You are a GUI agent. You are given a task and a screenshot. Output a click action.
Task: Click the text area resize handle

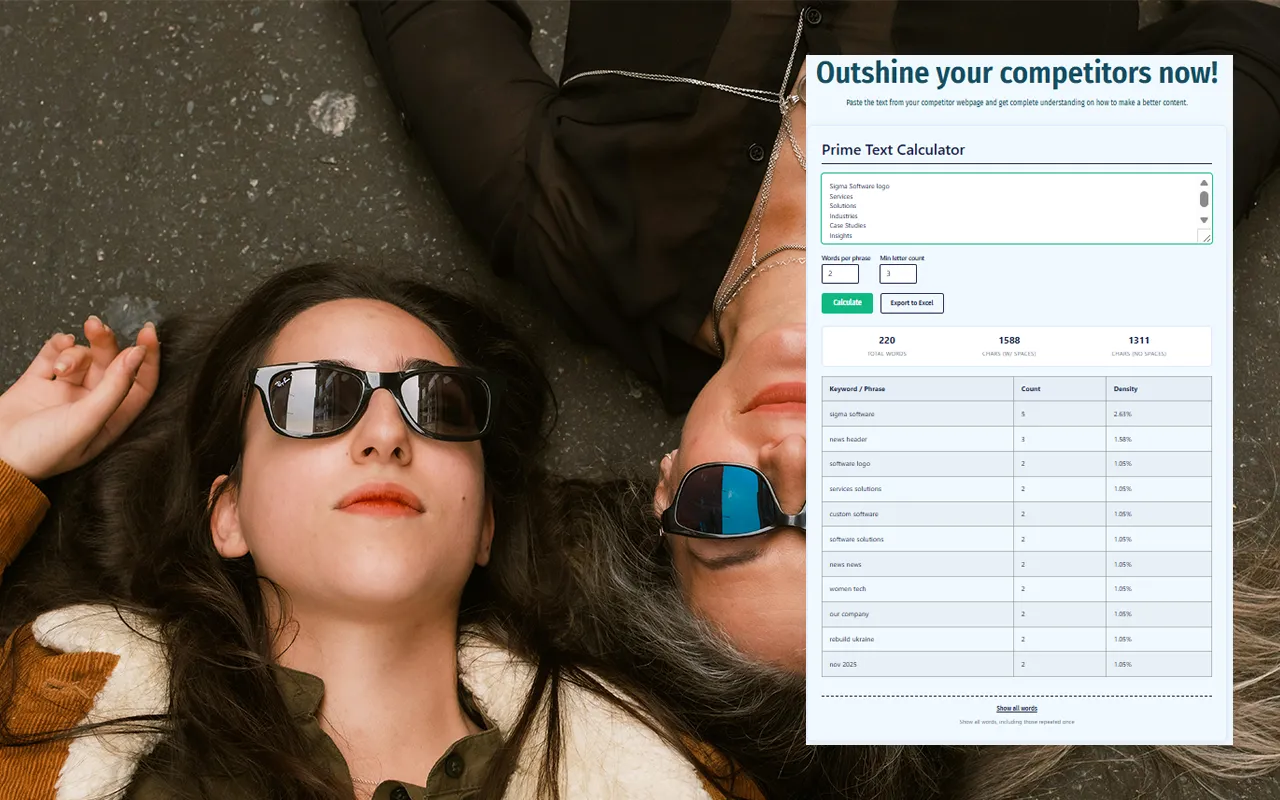pyautogui.click(x=1206, y=237)
